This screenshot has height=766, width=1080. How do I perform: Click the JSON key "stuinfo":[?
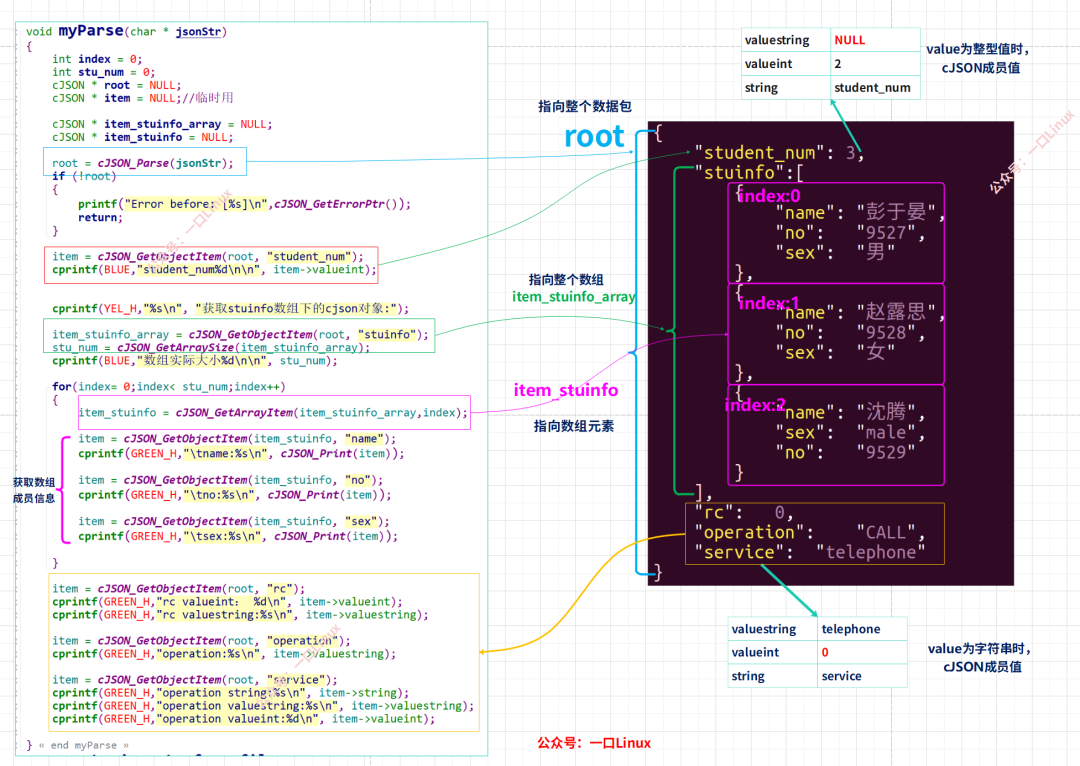749,172
